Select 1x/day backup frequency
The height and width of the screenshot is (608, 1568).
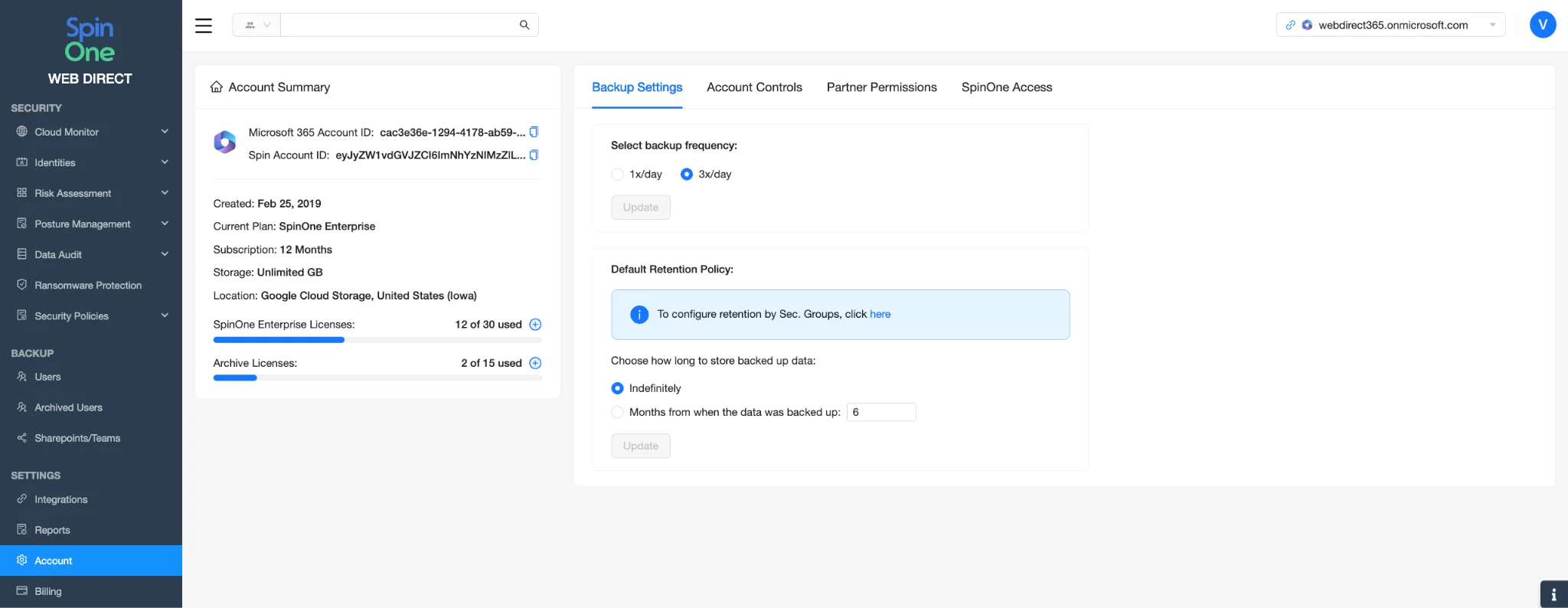(618, 175)
